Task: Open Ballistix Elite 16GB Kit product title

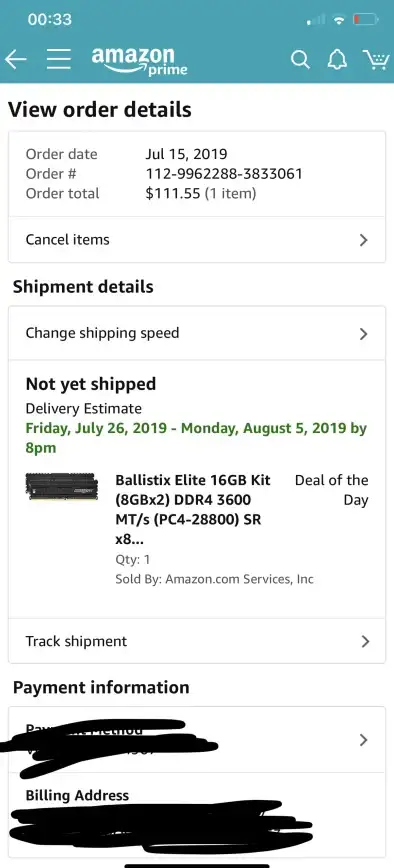Action: (x=193, y=510)
